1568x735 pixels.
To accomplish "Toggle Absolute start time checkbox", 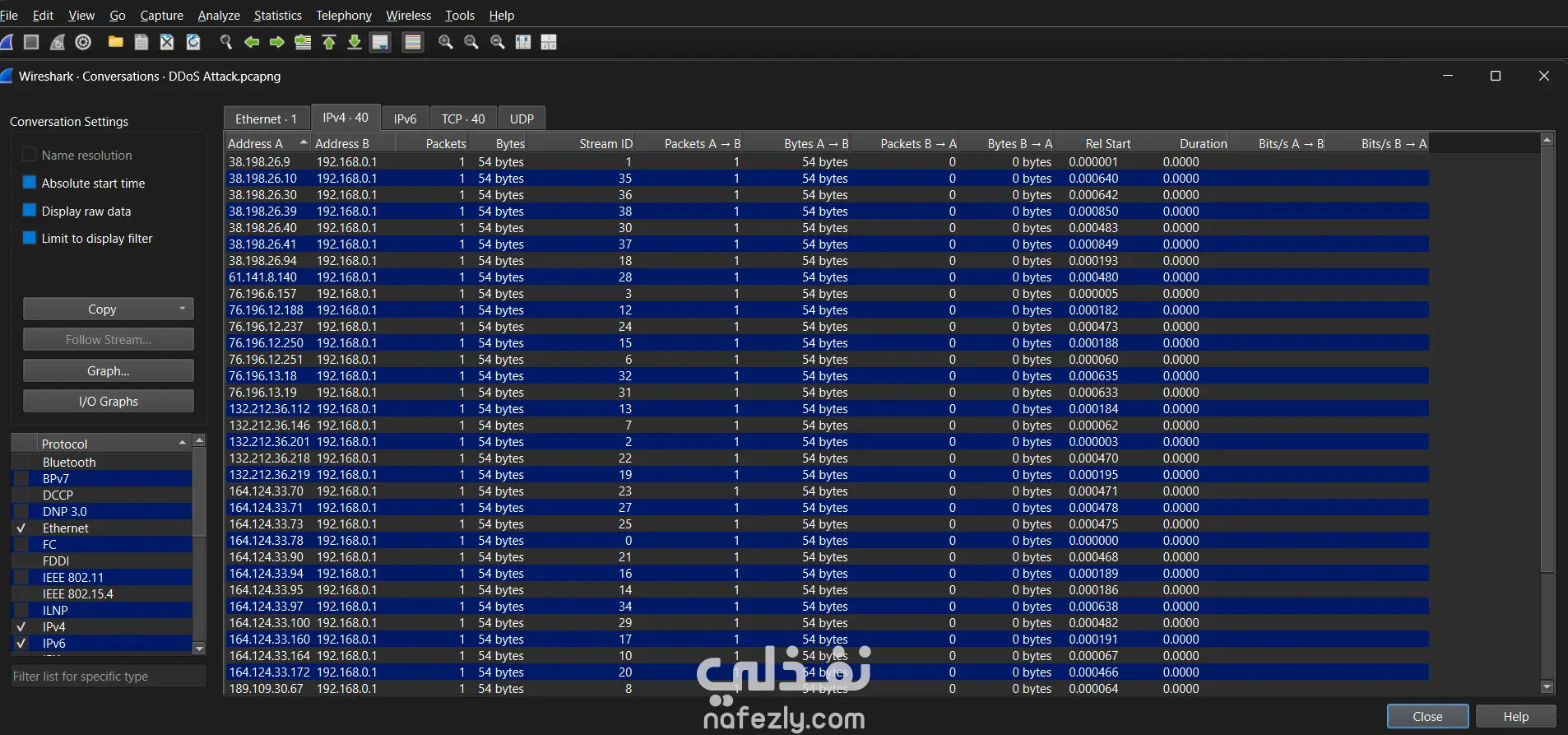I will point(30,183).
